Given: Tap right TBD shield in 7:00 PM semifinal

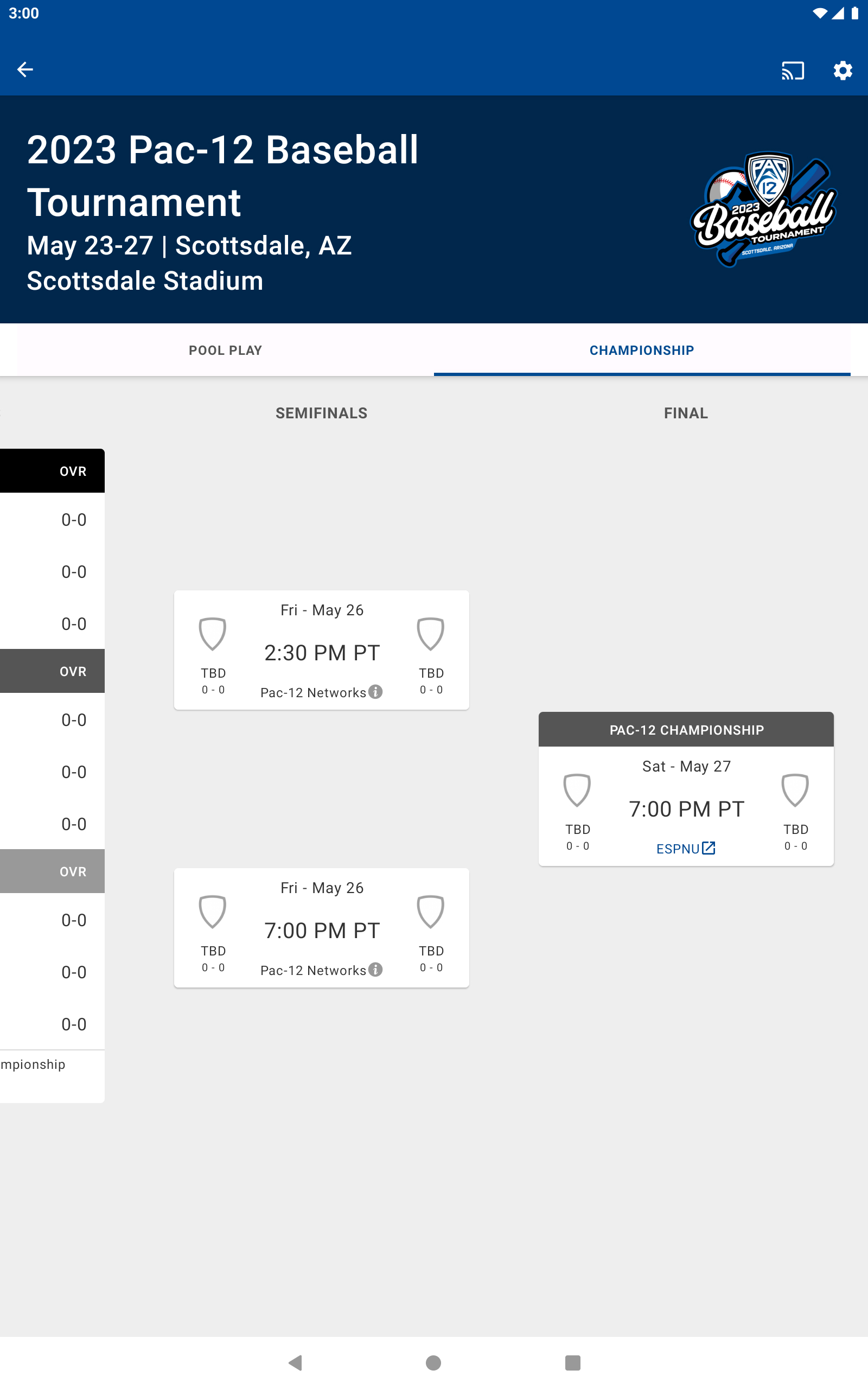Looking at the screenshot, I should 431,912.
